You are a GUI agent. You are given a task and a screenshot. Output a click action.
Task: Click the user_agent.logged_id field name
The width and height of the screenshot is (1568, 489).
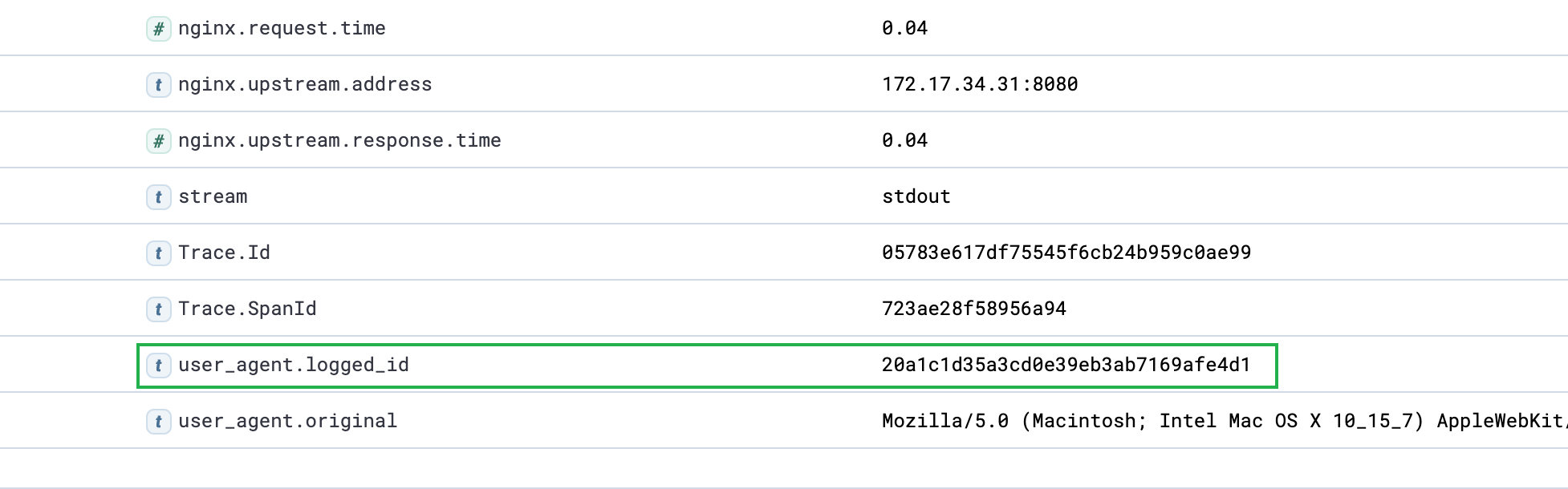click(294, 366)
